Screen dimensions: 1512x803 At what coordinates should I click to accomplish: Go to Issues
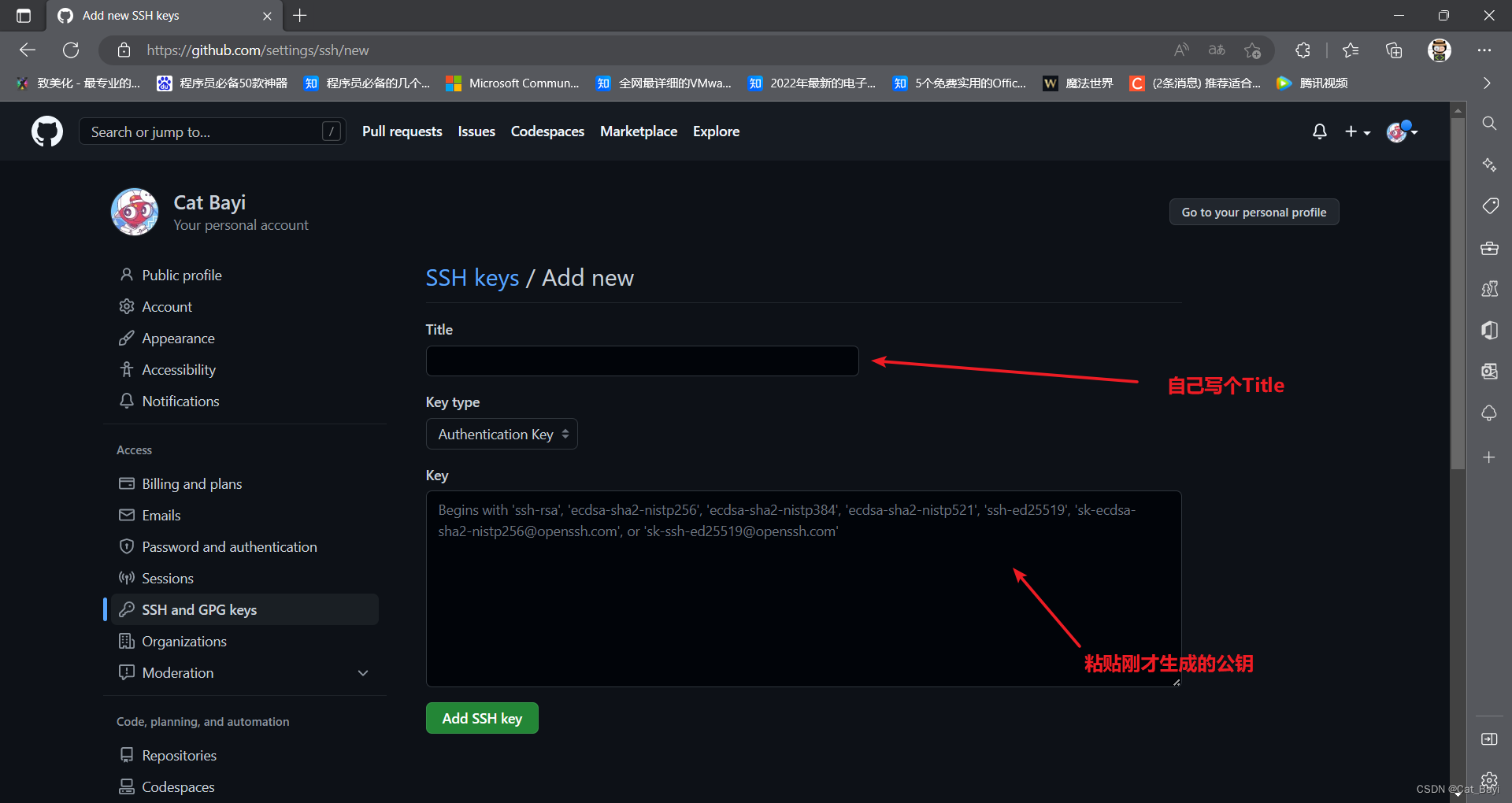[x=476, y=131]
